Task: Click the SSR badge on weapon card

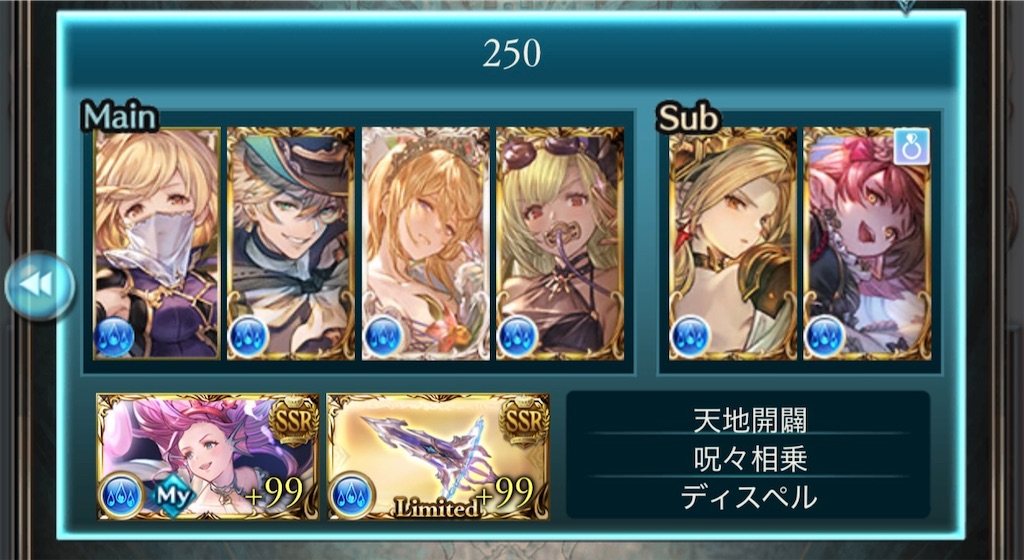Action: click(x=524, y=423)
